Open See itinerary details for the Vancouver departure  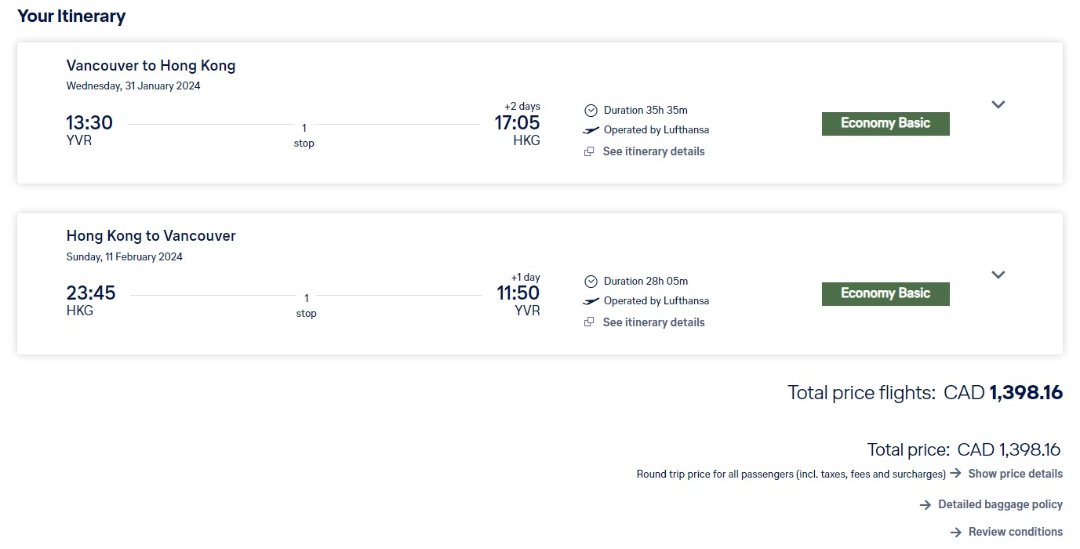coord(653,152)
